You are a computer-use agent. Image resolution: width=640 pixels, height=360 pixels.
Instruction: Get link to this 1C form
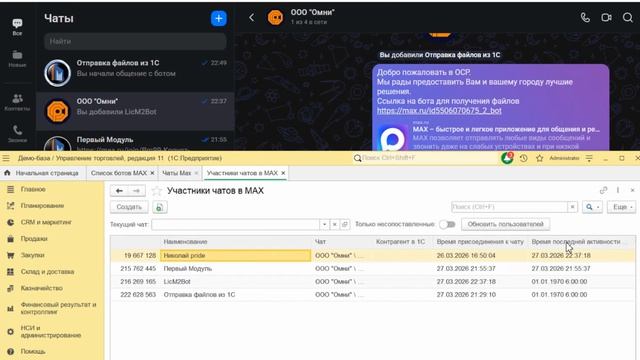click(603, 190)
